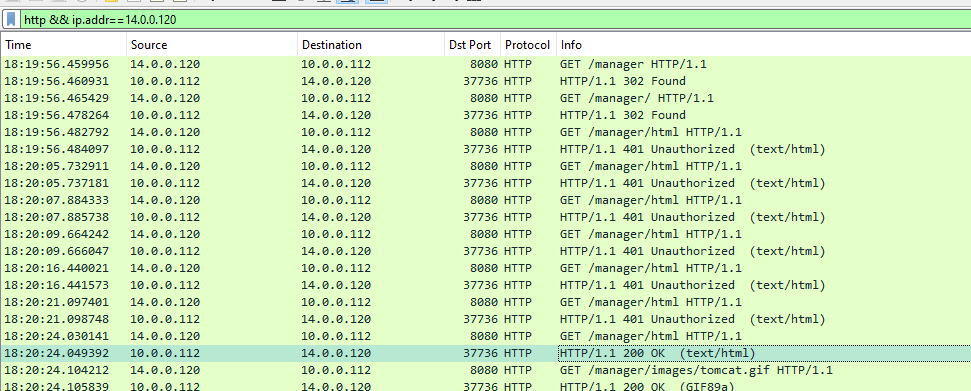Sort by the Info column header

pyautogui.click(x=763, y=45)
